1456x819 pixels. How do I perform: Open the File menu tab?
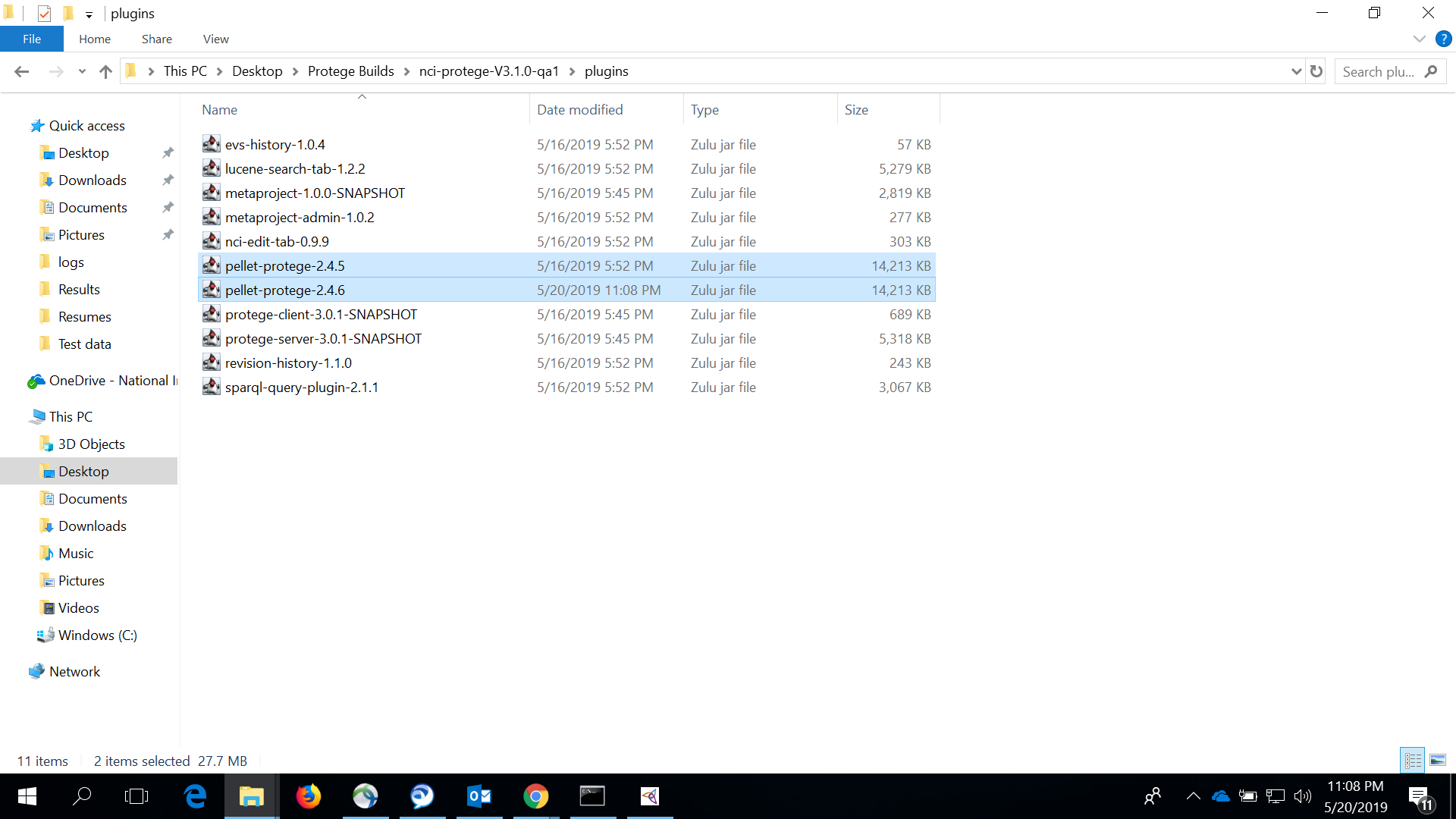(x=32, y=39)
